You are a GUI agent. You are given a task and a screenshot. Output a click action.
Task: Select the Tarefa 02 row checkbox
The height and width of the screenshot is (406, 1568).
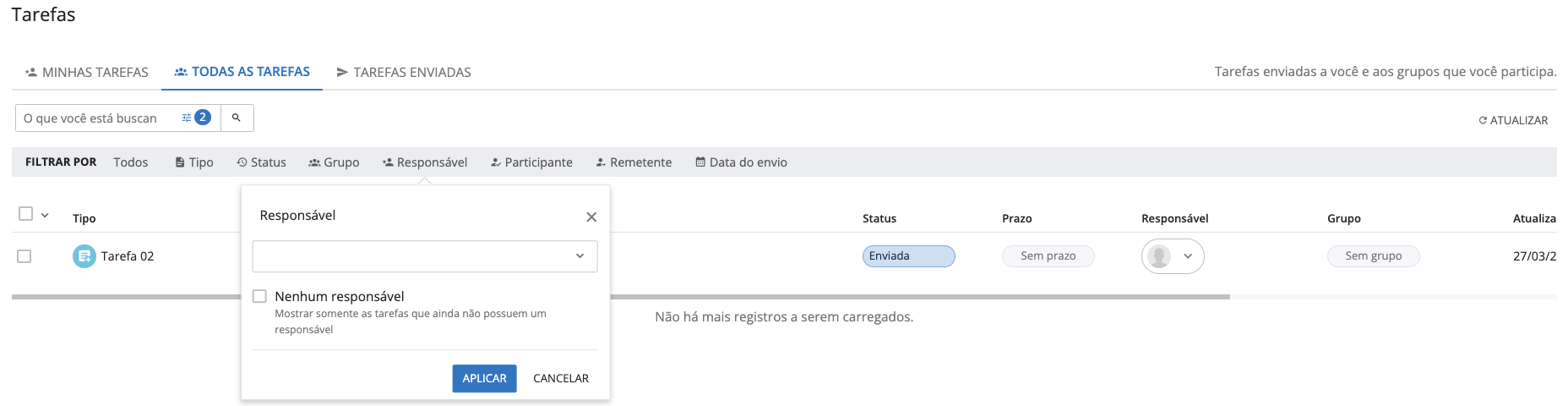pos(24,256)
